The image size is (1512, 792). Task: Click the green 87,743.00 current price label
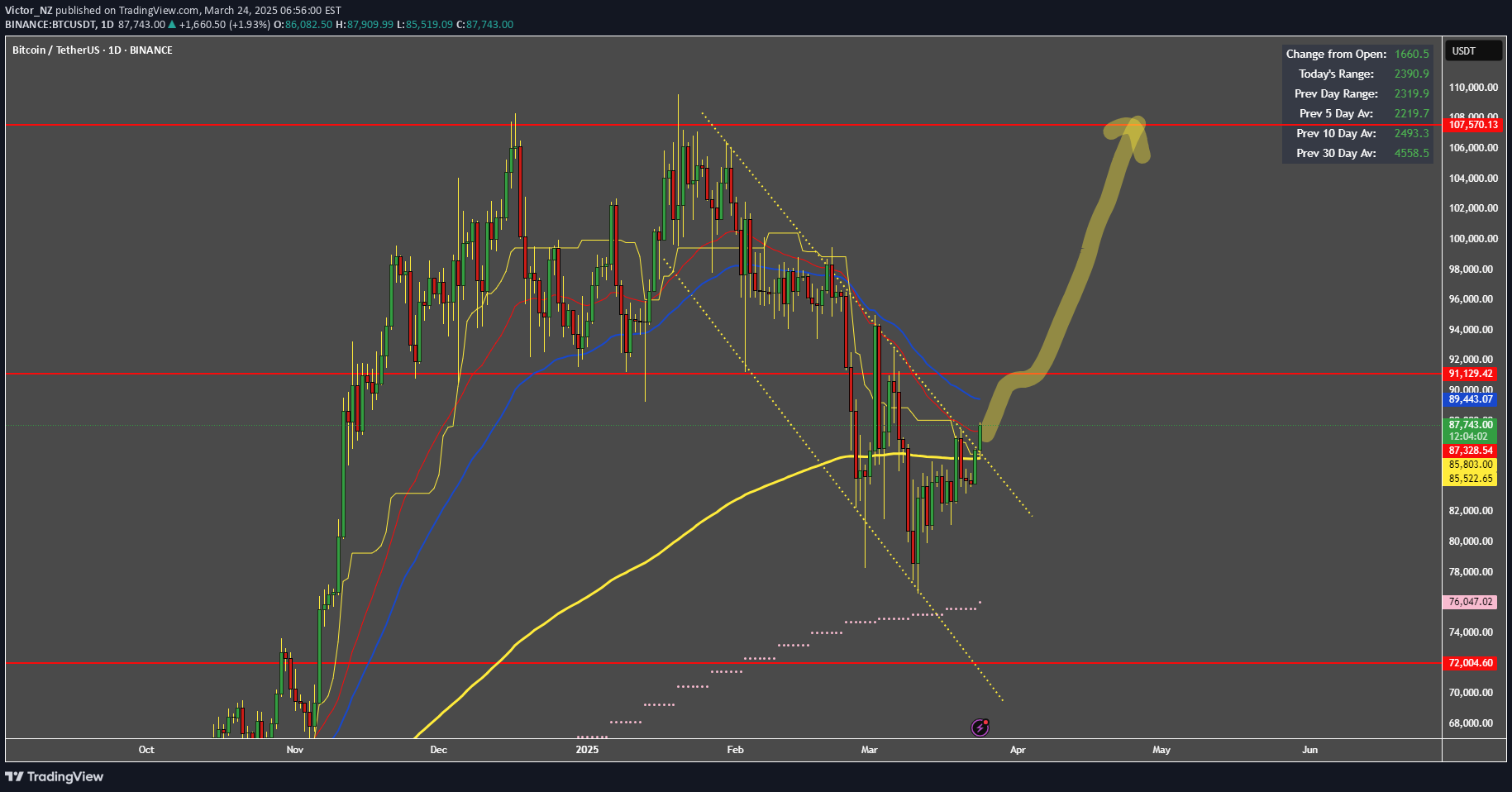1471,425
